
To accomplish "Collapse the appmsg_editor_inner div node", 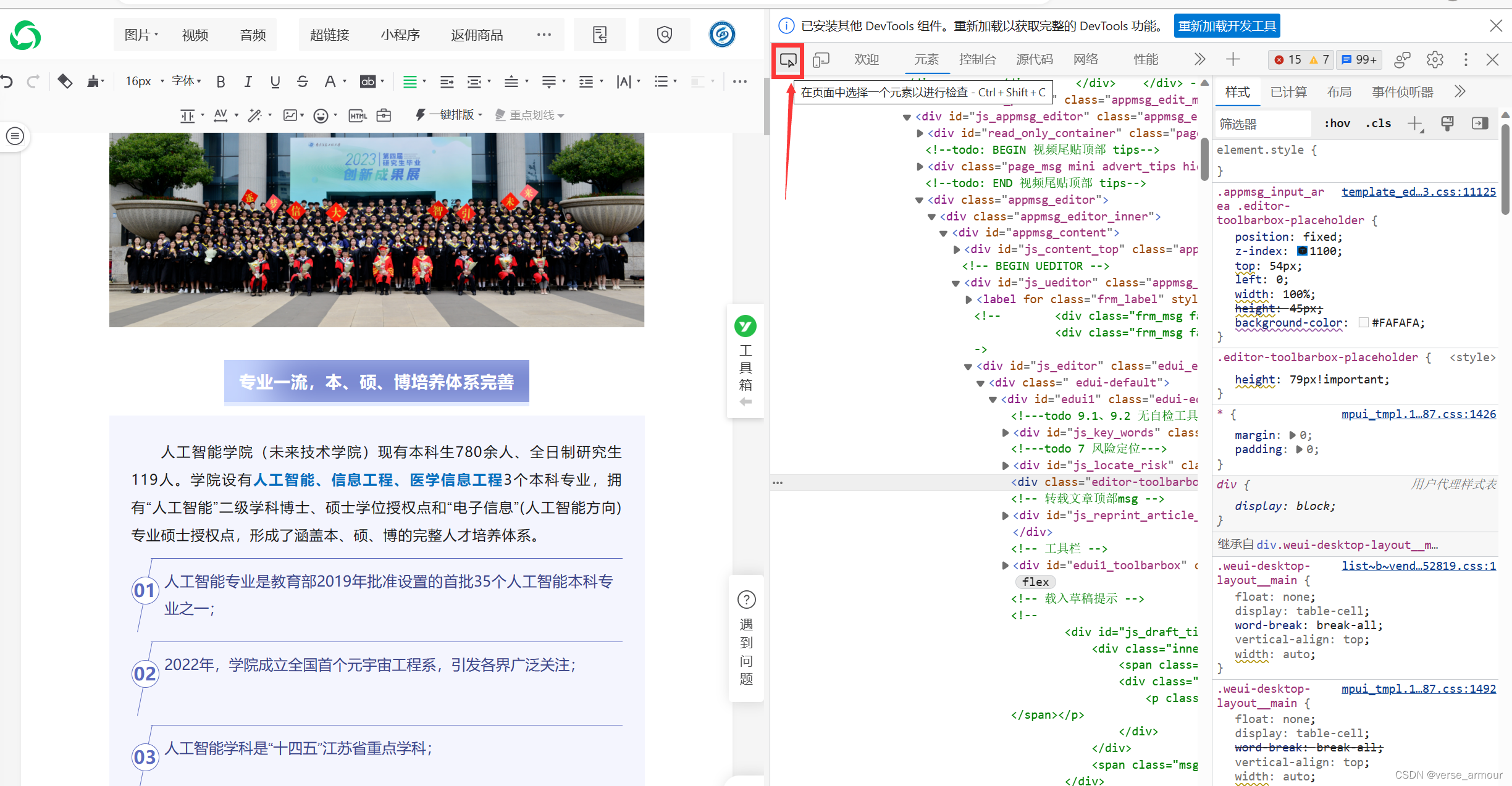I will (x=931, y=217).
